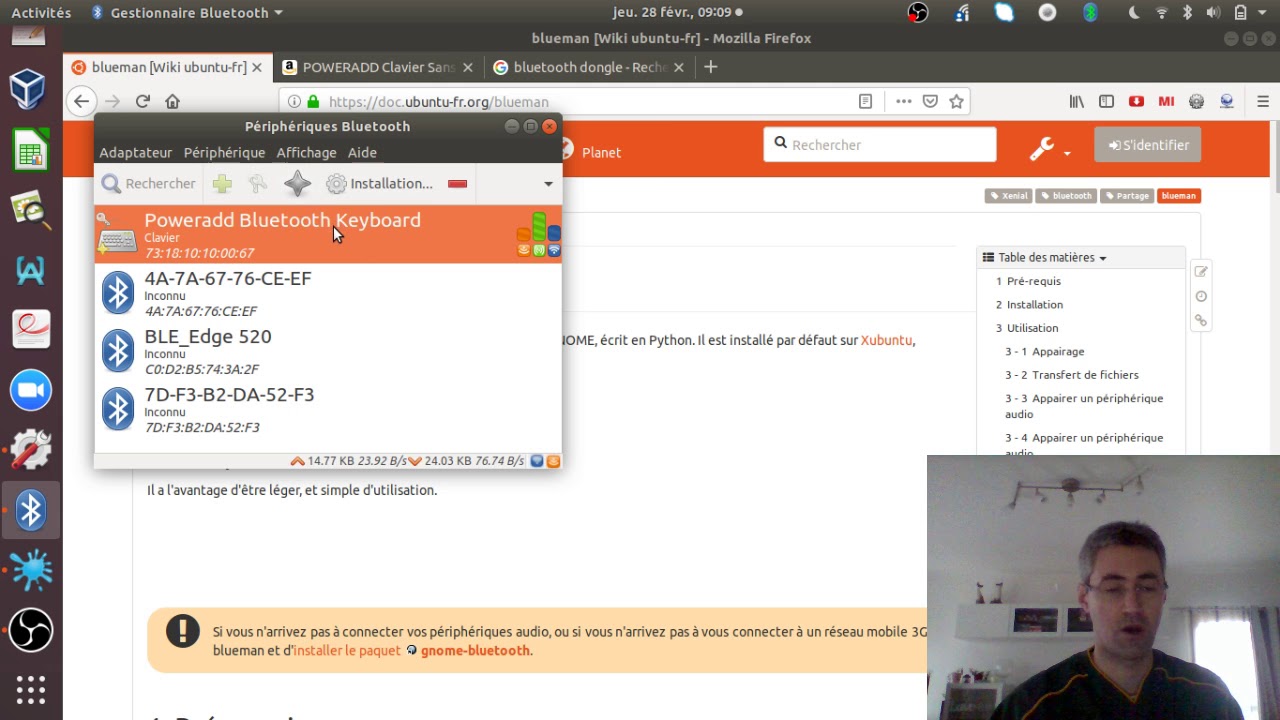
Task: Click Bluetooth icon beside BLE_Edge 520
Action: 118,351
